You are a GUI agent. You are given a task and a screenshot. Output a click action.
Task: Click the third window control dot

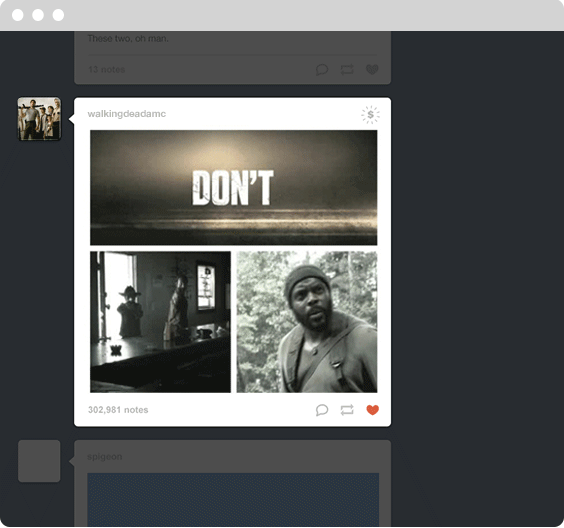(58, 15)
